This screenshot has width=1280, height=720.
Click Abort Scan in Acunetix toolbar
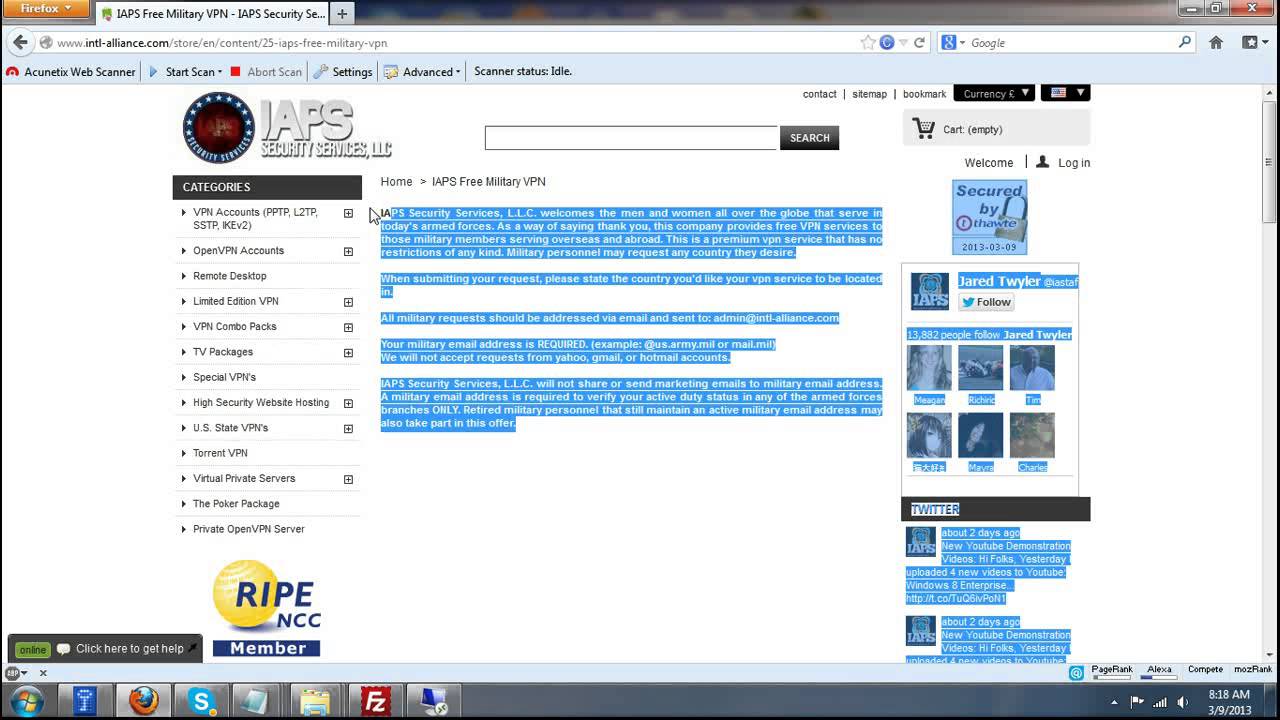pyautogui.click(x=266, y=72)
